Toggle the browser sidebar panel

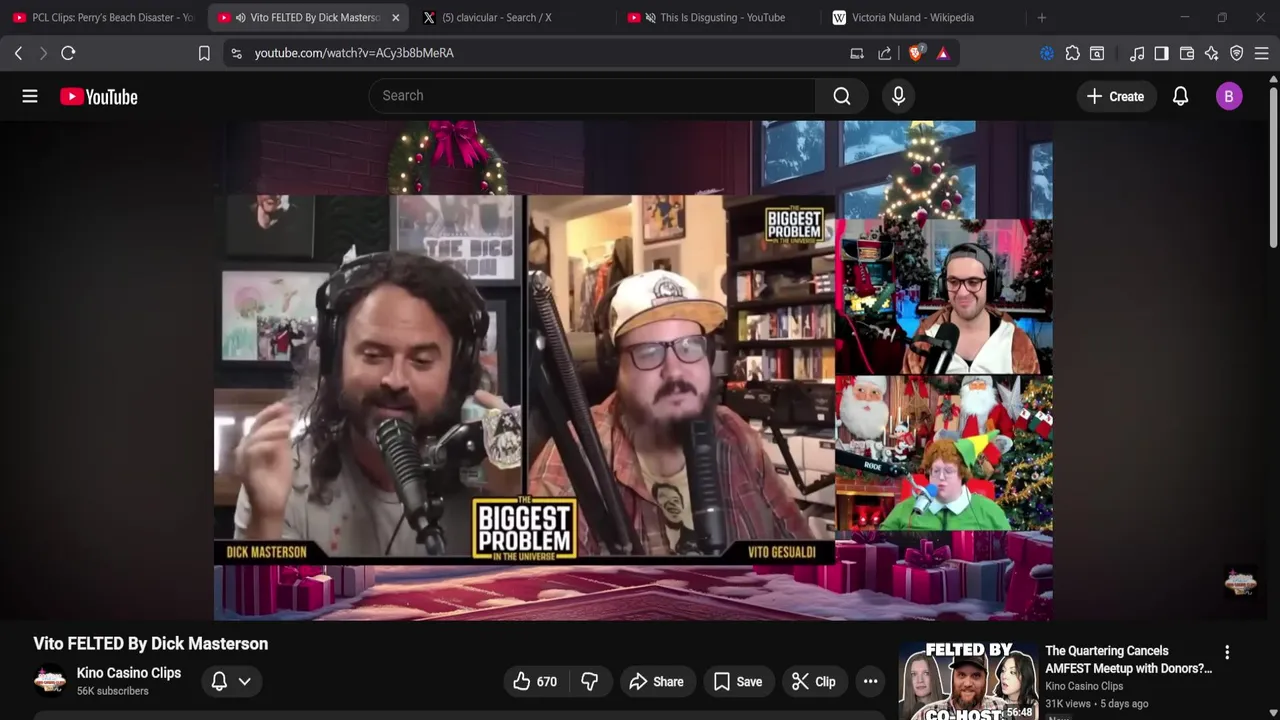[1161, 53]
